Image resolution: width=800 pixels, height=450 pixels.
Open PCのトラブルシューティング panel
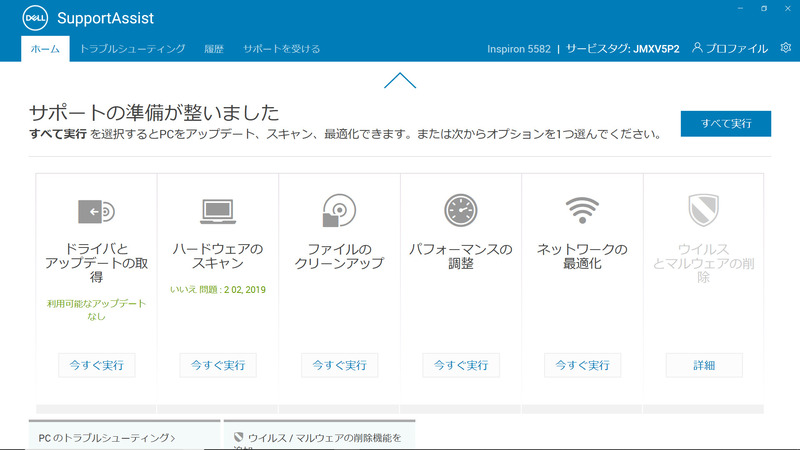point(124,435)
